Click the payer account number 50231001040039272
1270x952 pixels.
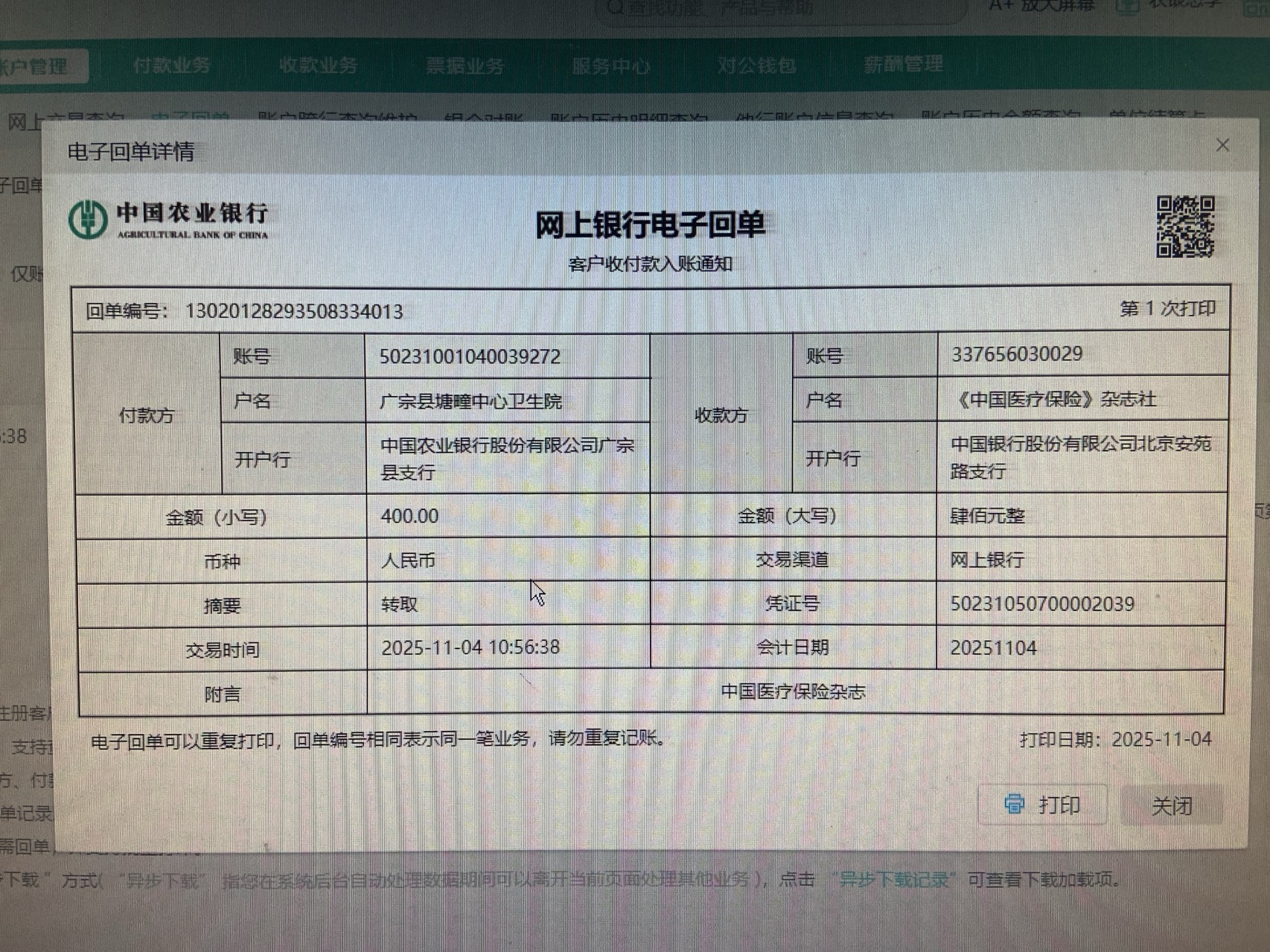(470, 357)
